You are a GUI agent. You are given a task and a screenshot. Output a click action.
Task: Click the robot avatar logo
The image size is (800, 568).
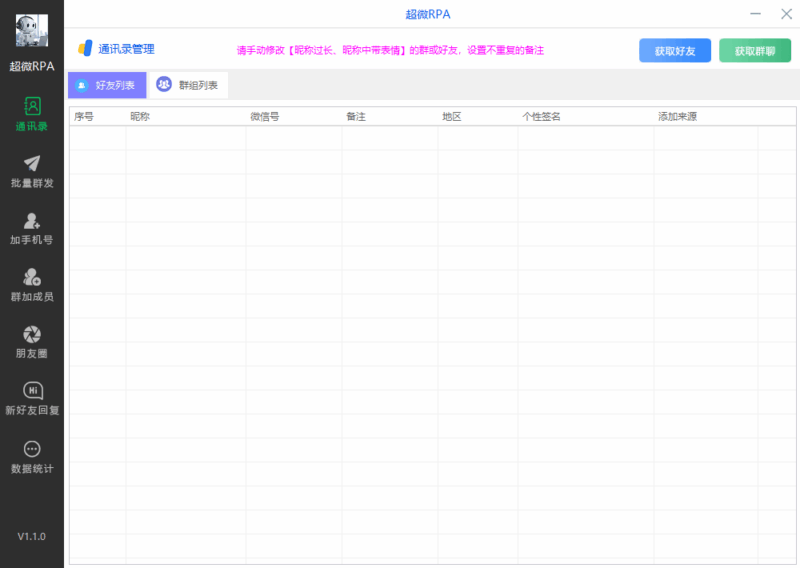coord(32,31)
